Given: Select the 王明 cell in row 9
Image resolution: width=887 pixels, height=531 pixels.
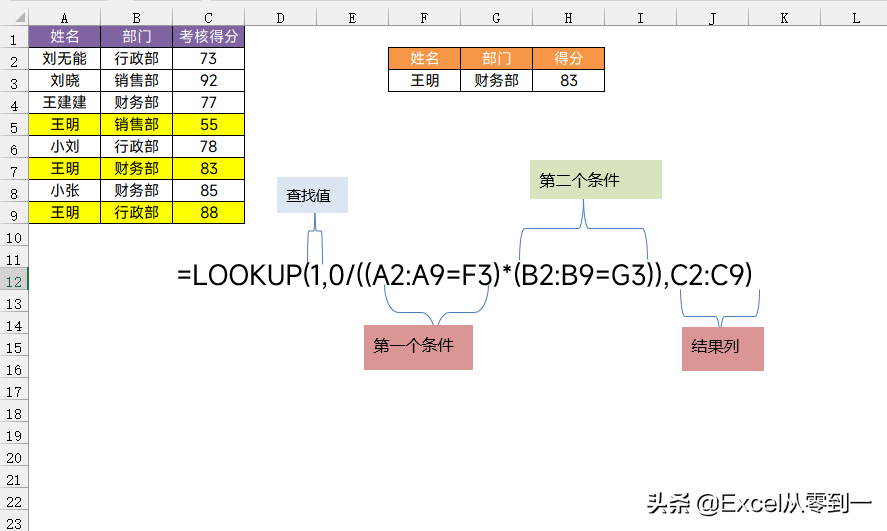Looking at the screenshot, I should [64, 213].
